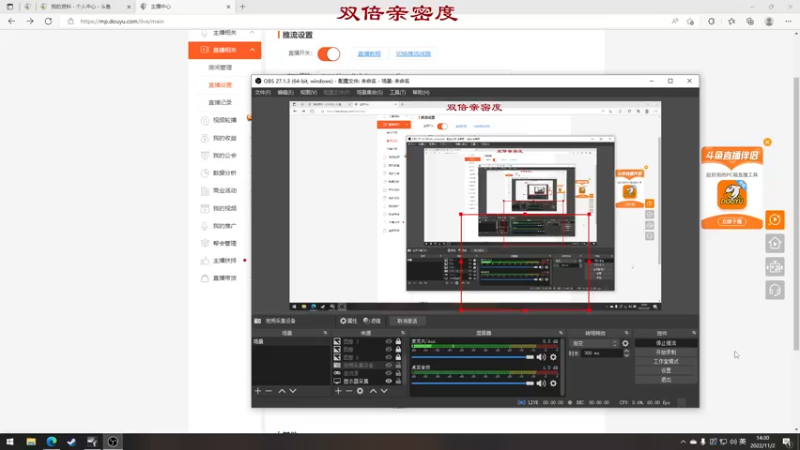
Task: Collapse the 直播相关 sidebar section
Action: 252,50
